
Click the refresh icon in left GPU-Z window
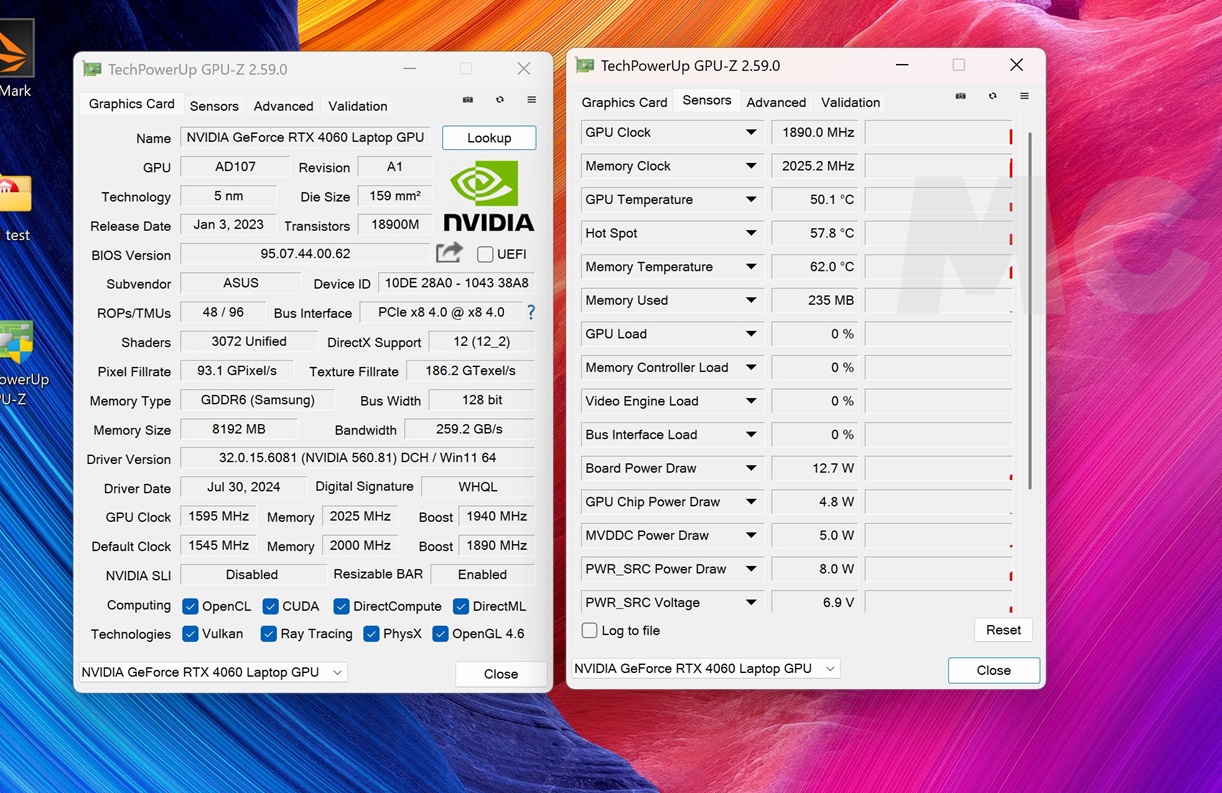pos(499,100)
